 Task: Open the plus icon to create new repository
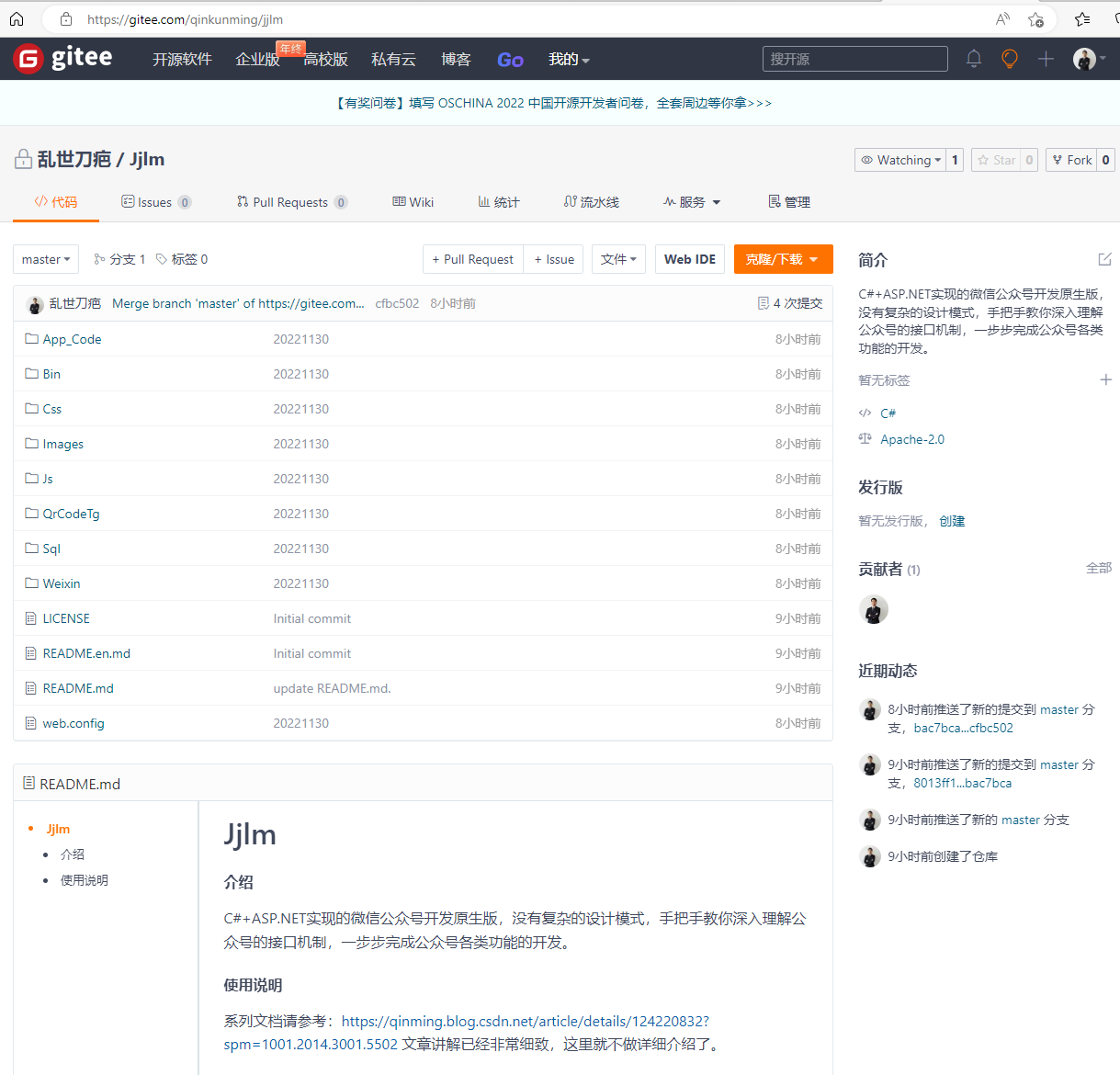tap(1046, 59)
